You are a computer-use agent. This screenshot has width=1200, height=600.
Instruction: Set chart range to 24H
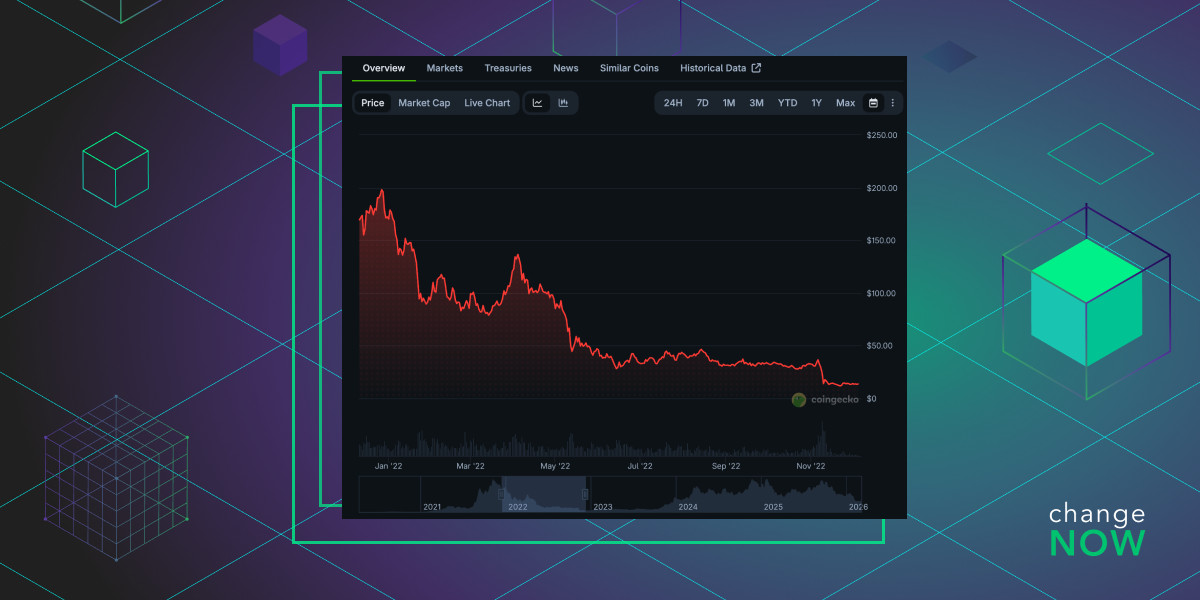pyautogui.click(x=673, y=103)
